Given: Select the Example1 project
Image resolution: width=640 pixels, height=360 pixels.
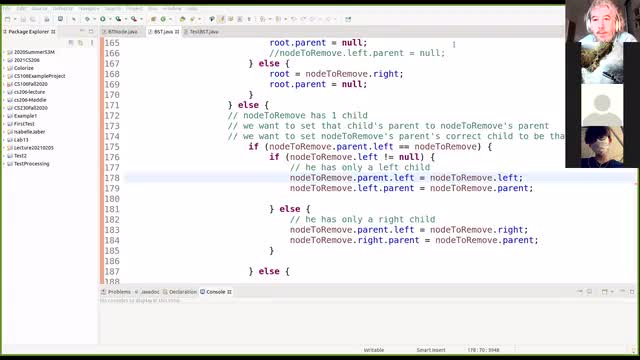Looking at the screenshot, I should [25, 116].
